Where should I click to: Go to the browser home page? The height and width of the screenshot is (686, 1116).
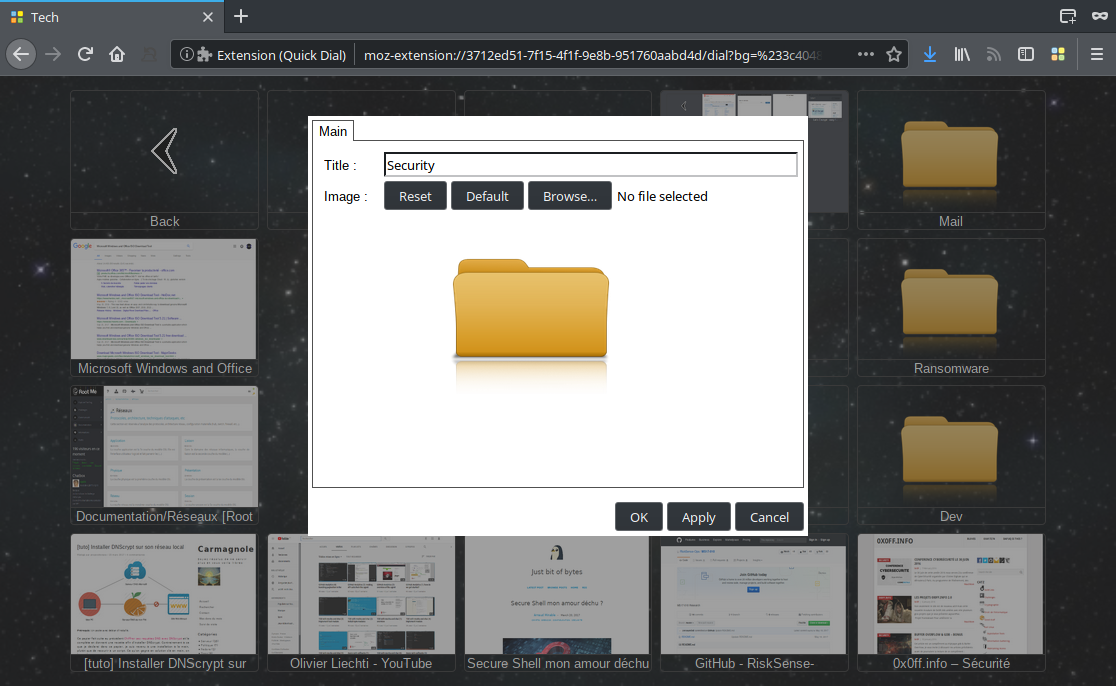click(x=117, y=54)
